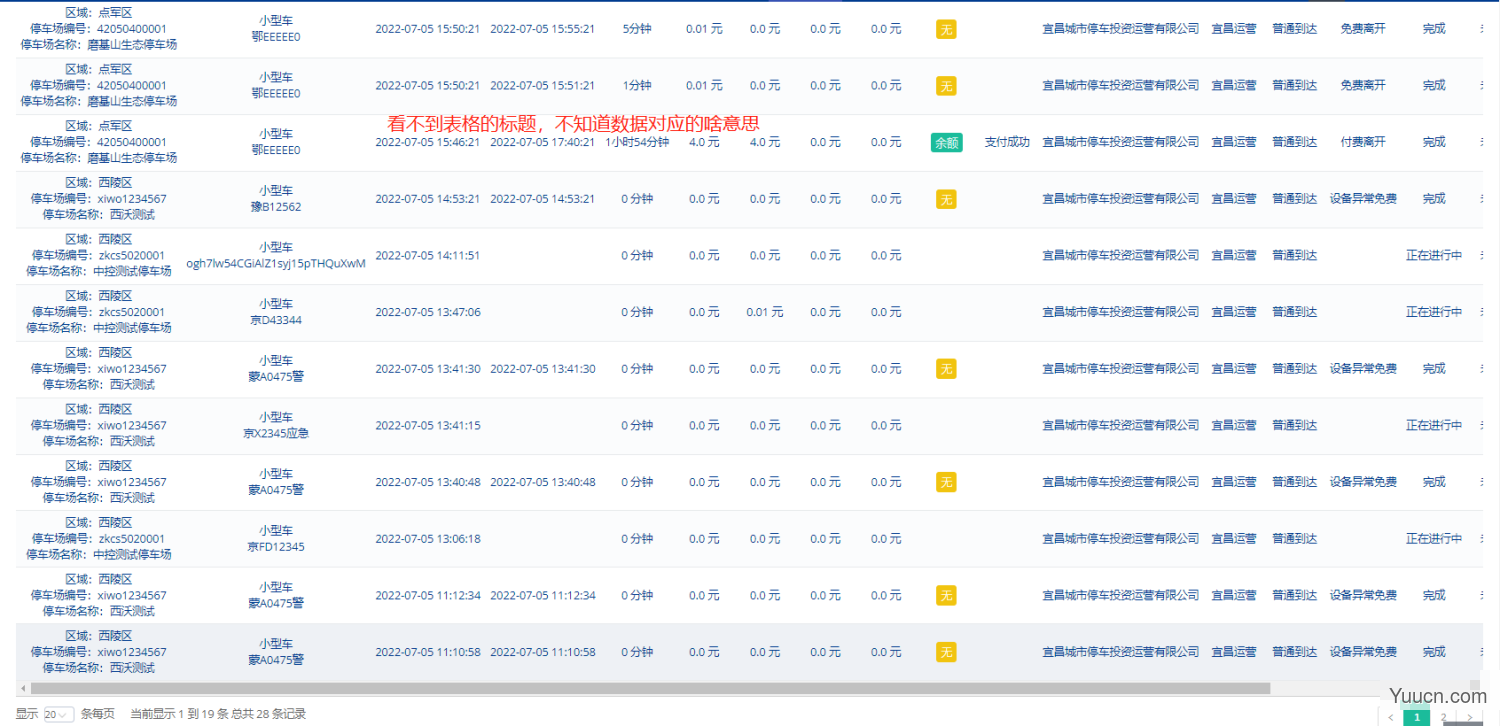1500x726 pixels.
Task: Click exit time 2022-07-05 11:10:58
Action: coord(542,652)
